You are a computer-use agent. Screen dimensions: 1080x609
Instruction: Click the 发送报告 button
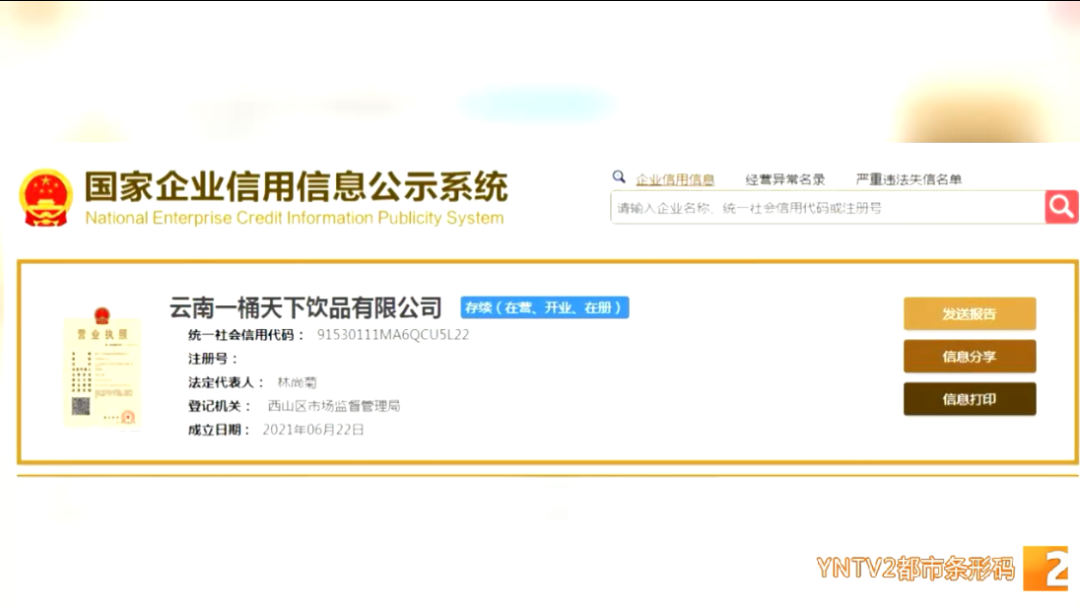pos(969,314)
